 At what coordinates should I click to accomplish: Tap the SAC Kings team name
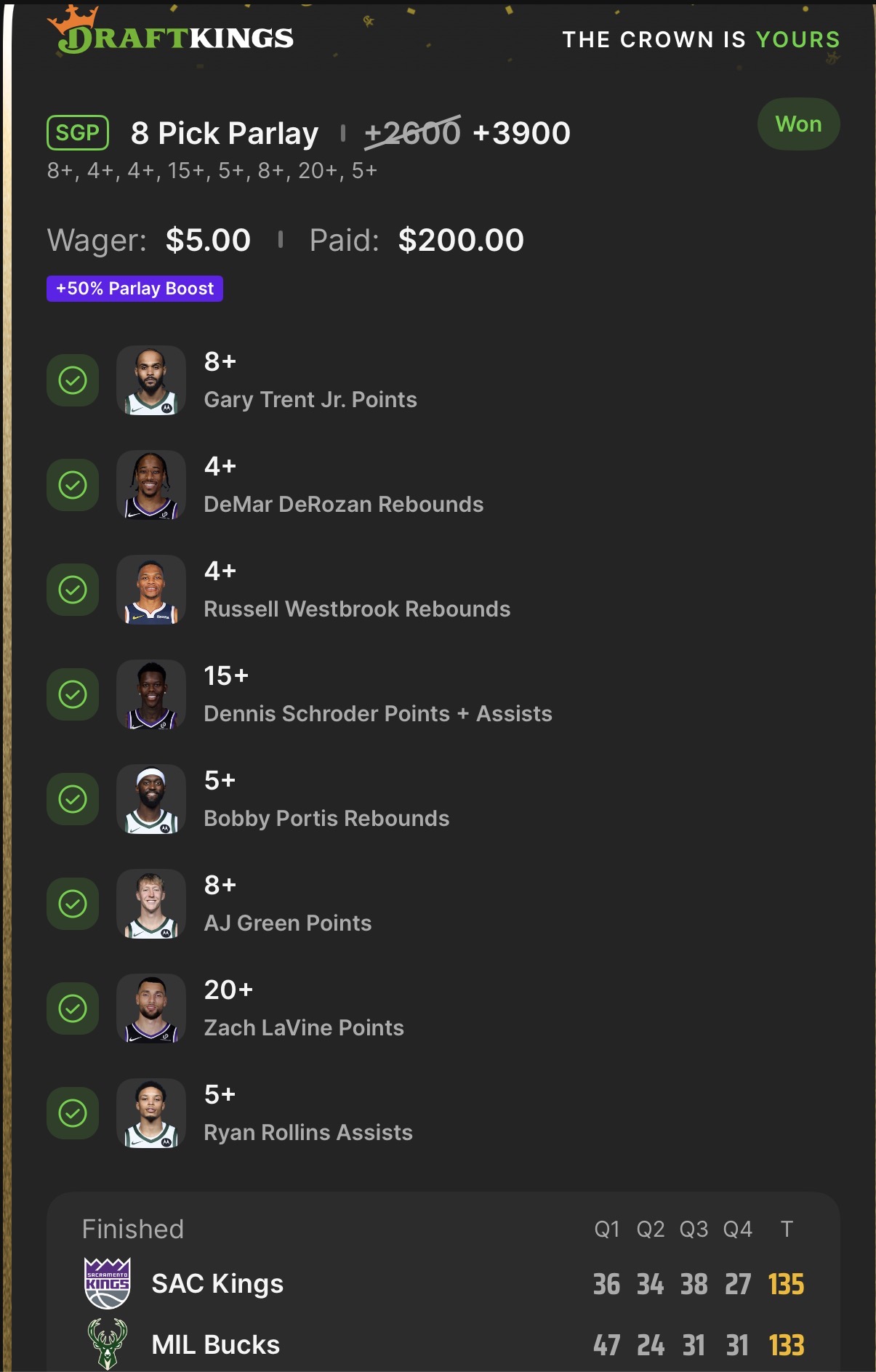click(217, 1284)
